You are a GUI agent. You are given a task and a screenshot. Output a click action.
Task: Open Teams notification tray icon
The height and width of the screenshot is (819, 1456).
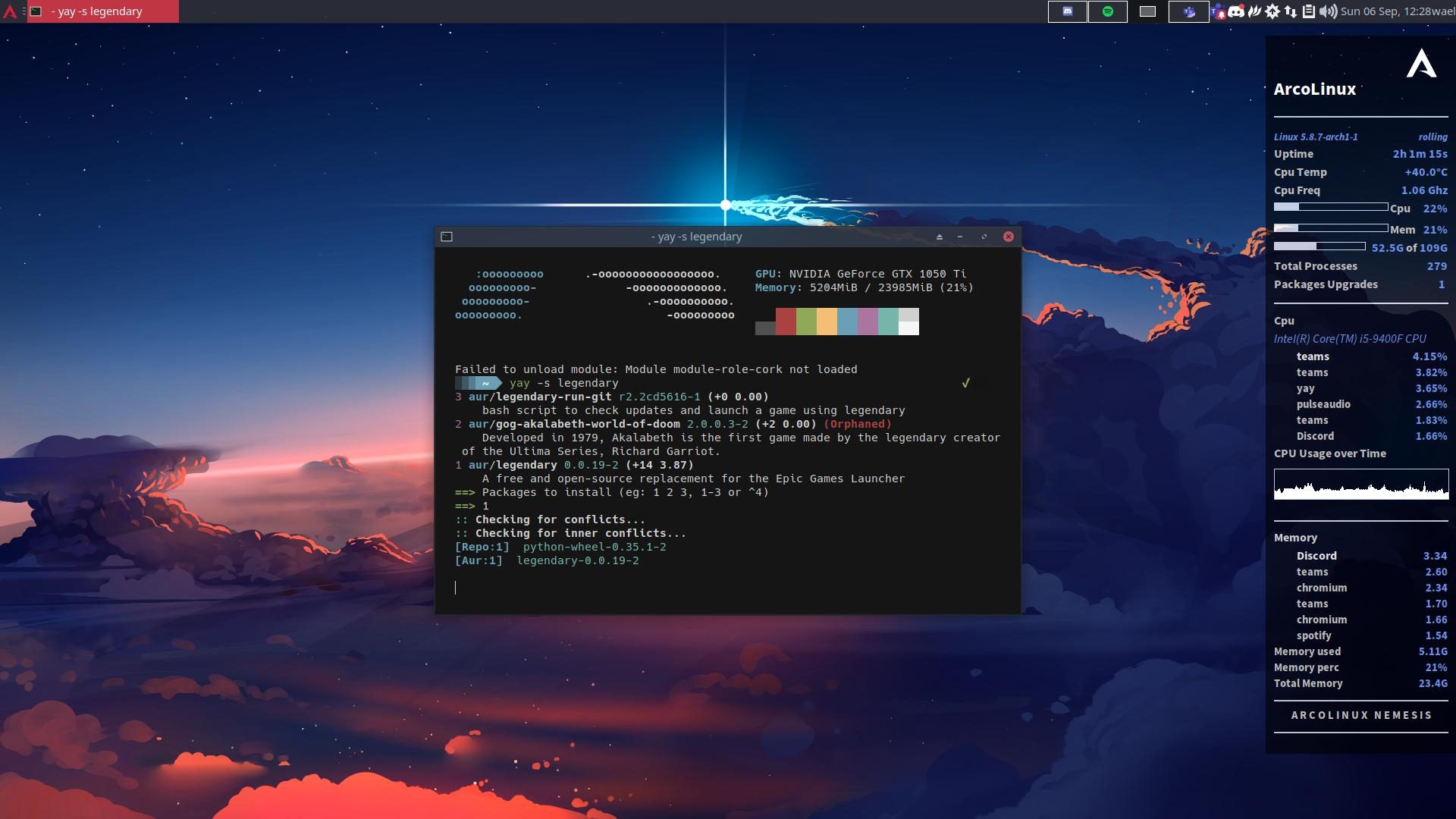coord(1218,11)
